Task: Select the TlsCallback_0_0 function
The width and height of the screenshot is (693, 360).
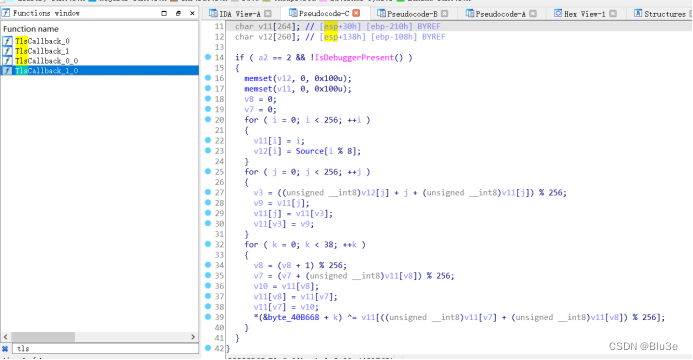Action: [46, 61]
